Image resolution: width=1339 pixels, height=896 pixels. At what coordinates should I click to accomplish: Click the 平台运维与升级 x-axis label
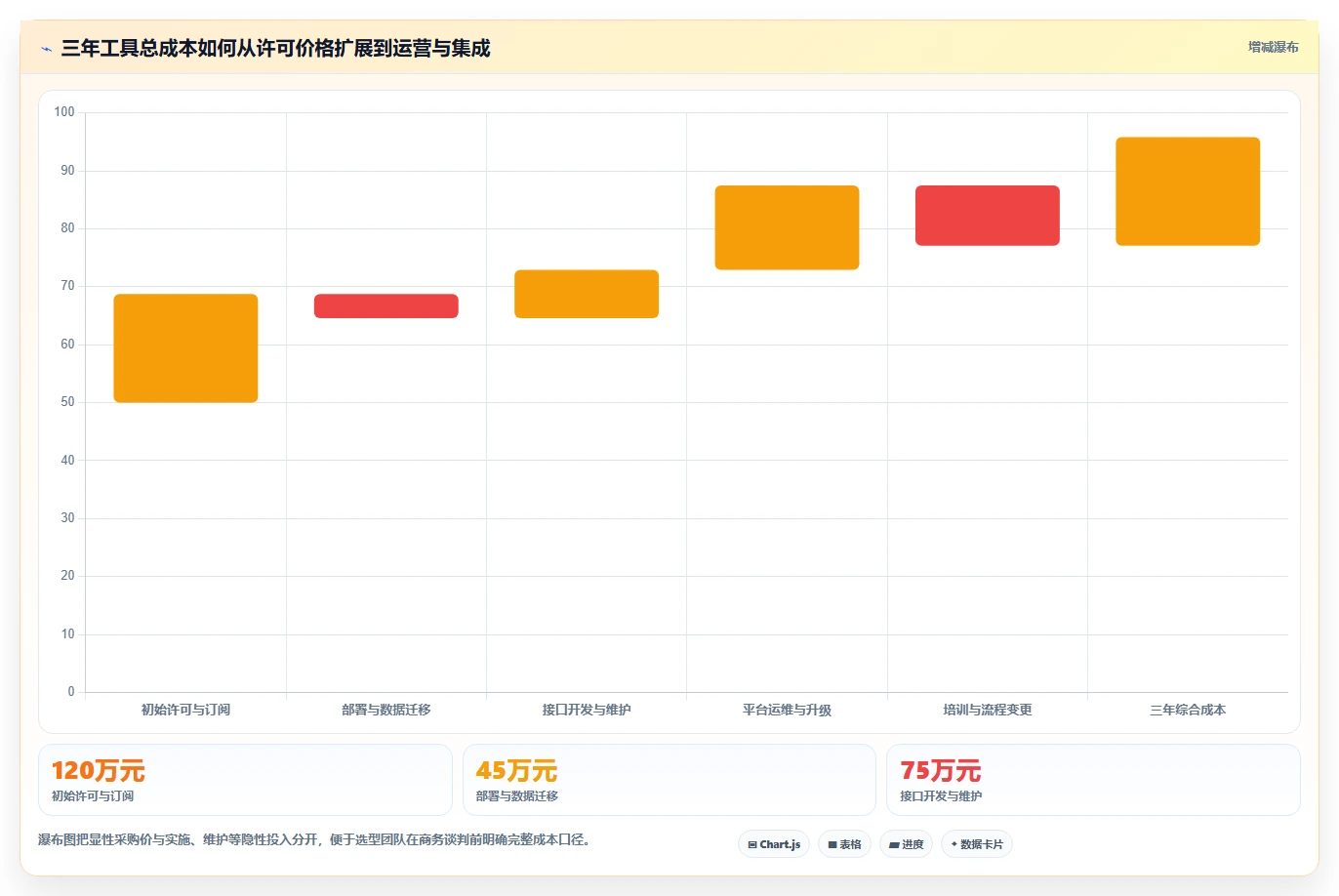[787, 710]
